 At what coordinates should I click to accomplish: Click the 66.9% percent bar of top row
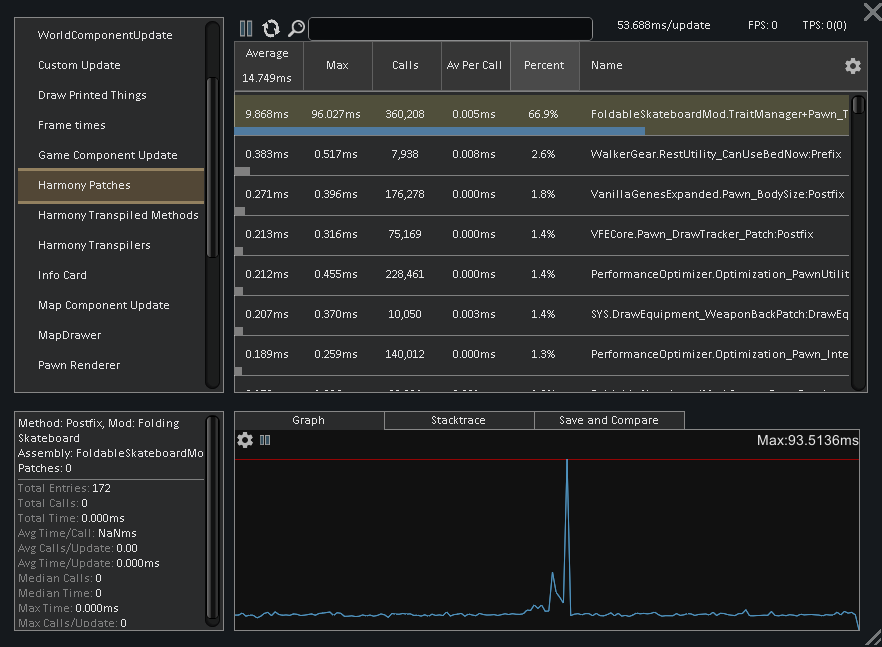click(x=439, y=131)
